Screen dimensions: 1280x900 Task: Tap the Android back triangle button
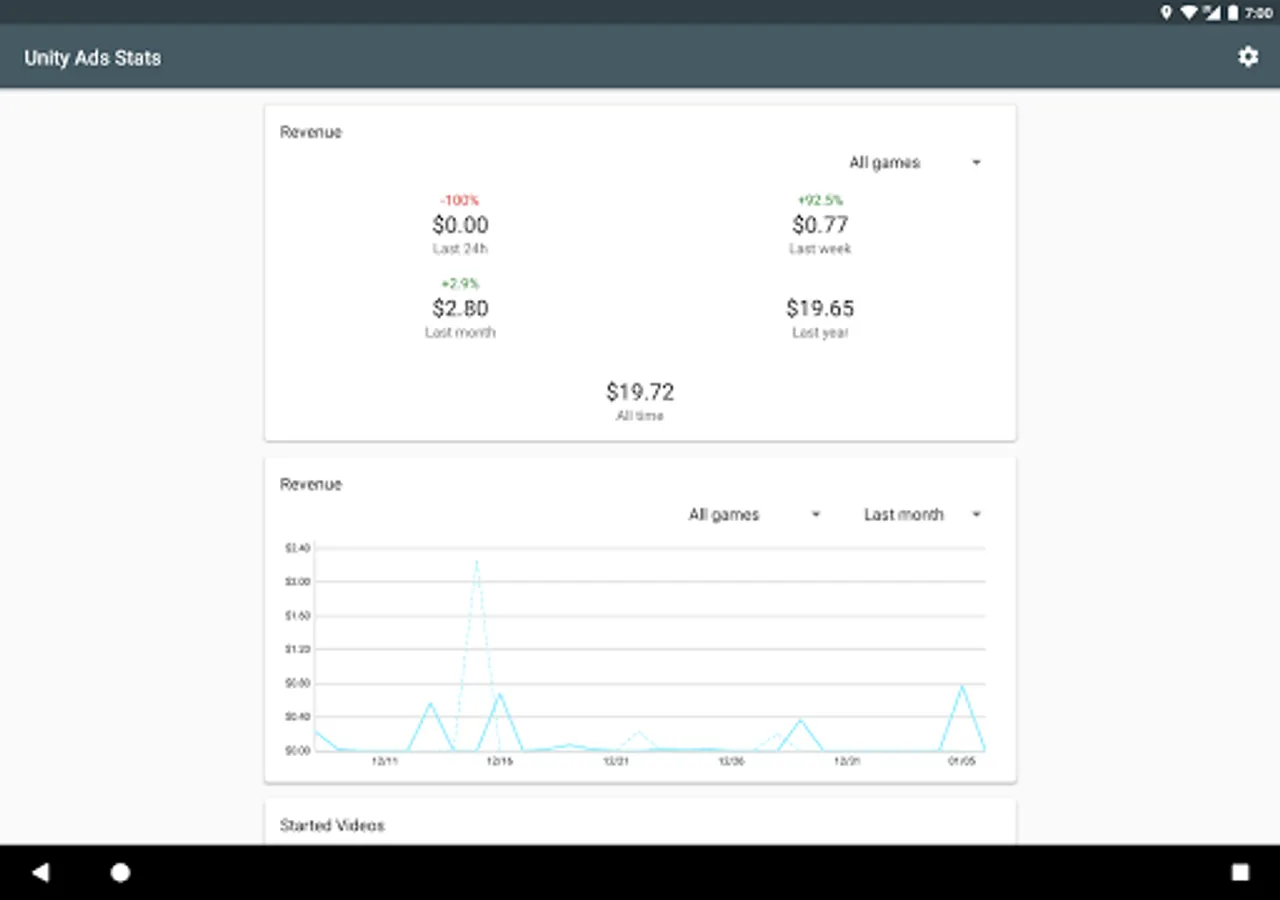tap(40, 872)
